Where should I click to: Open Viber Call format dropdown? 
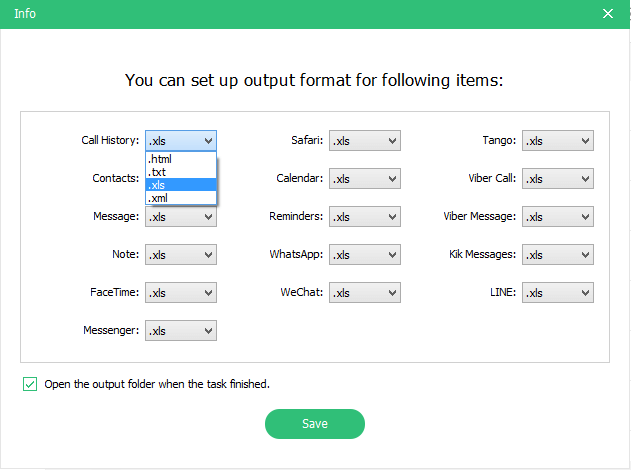point(558,179)
